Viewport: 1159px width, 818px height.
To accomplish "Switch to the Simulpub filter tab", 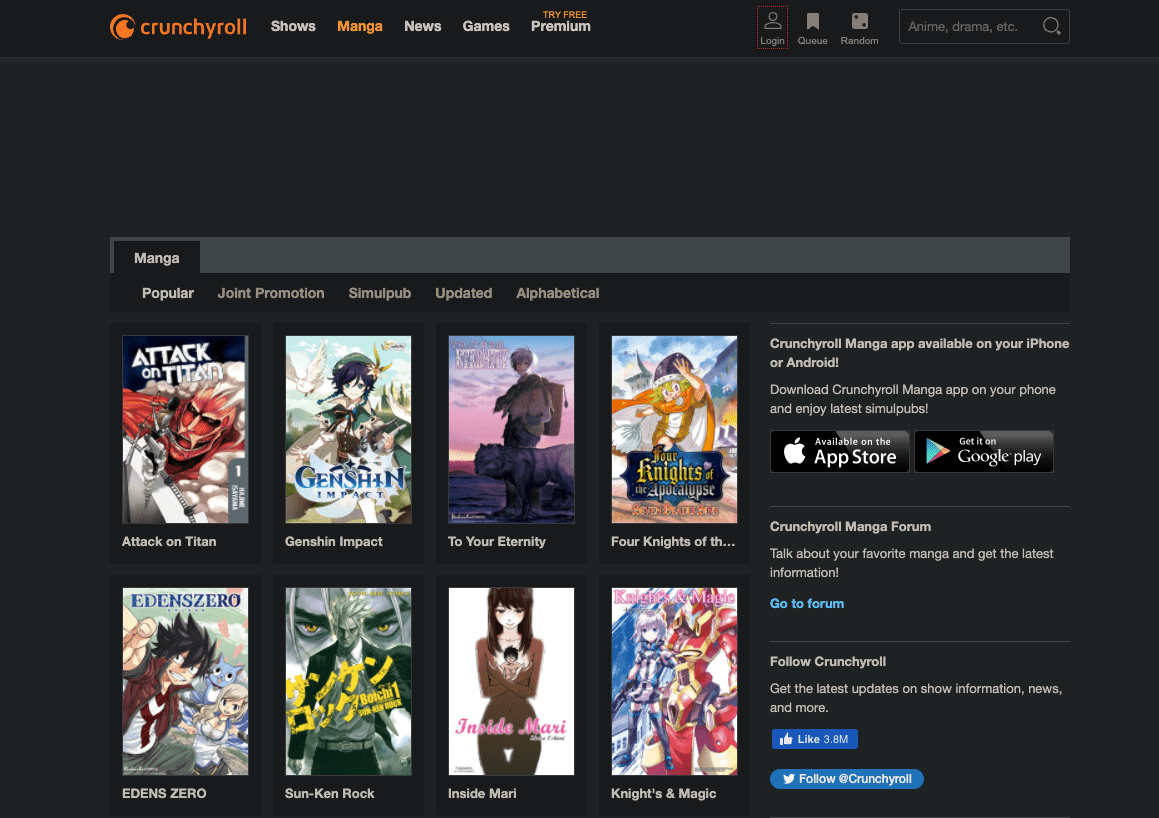I will (379, 293).
